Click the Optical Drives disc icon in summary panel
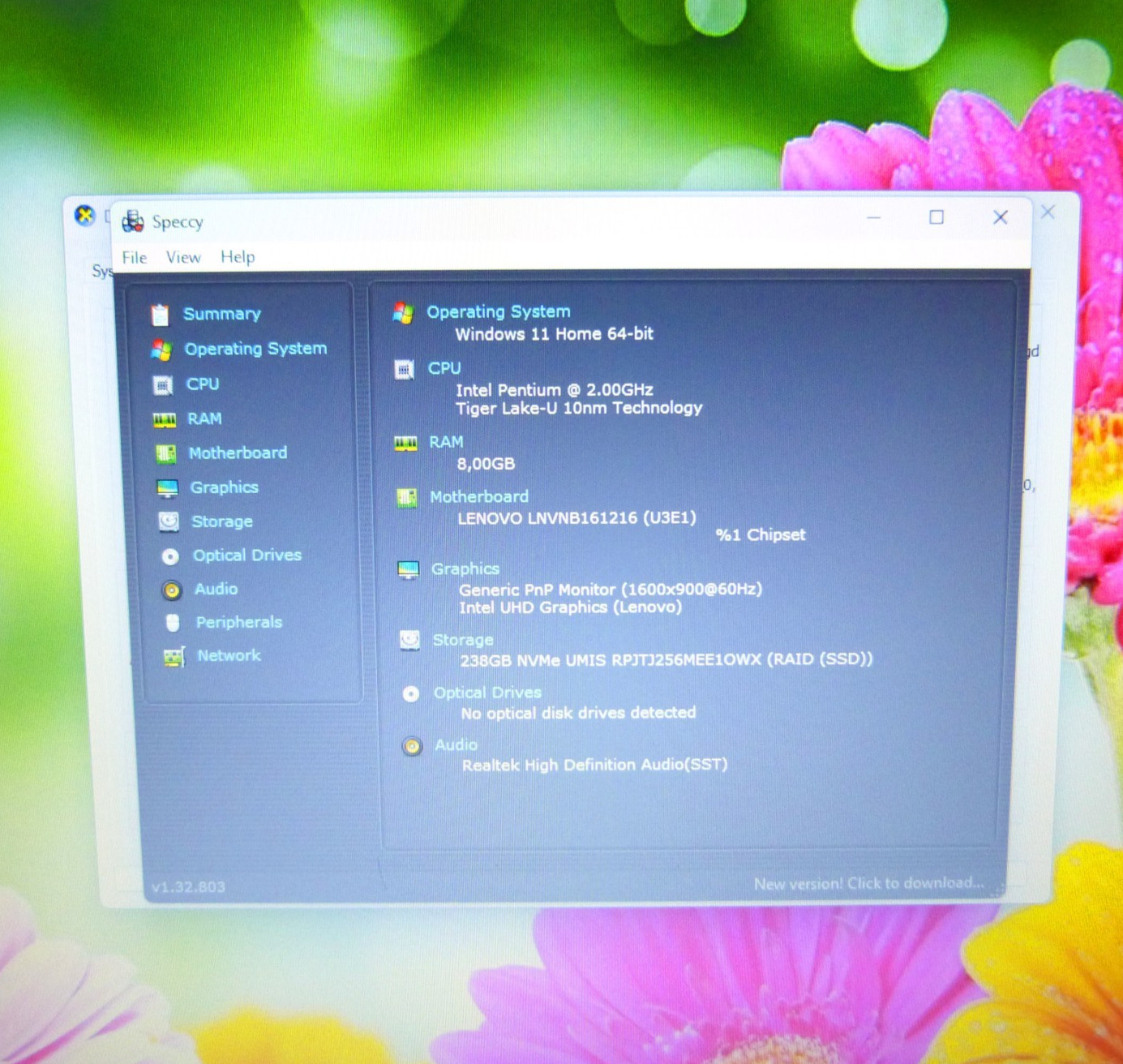 click(x=411, y=694)
